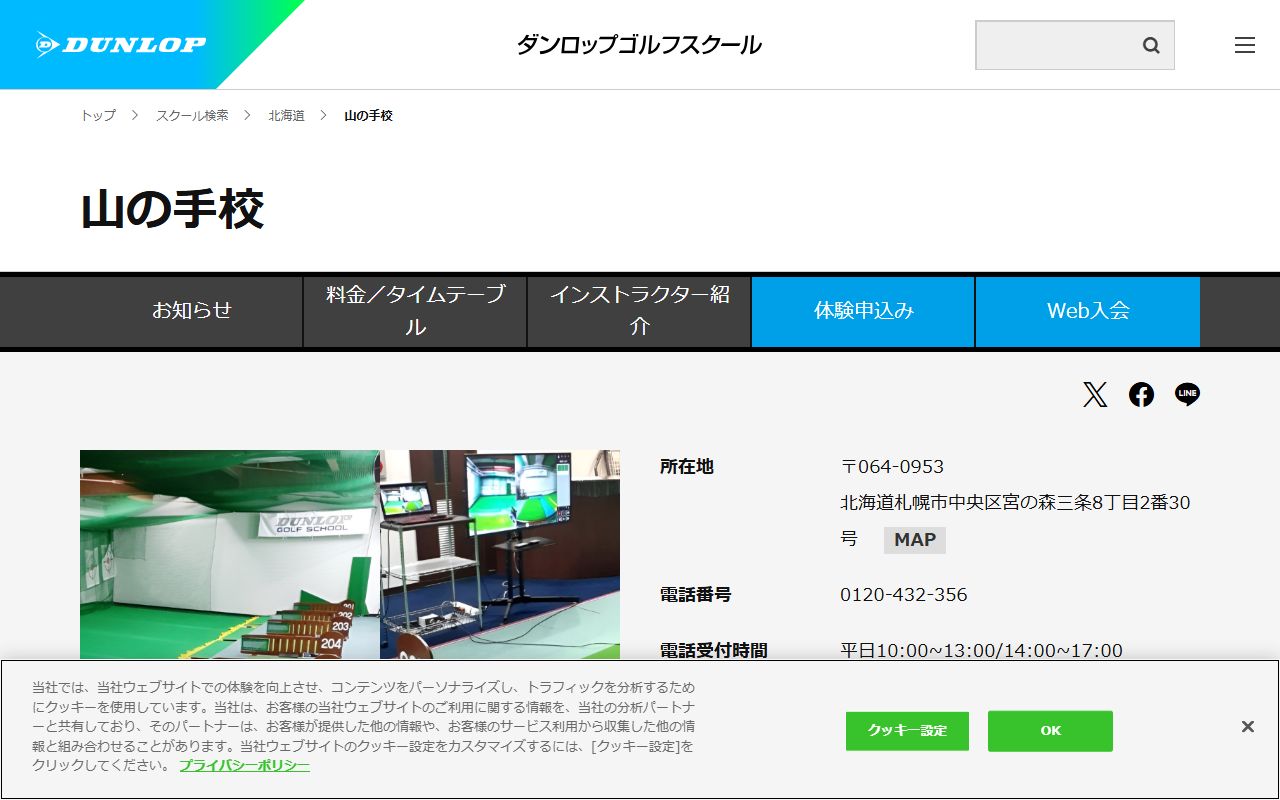Click the 電話受付時間 label
Image resolution: width=1280 pixels, height=800 pixels.
714,651
